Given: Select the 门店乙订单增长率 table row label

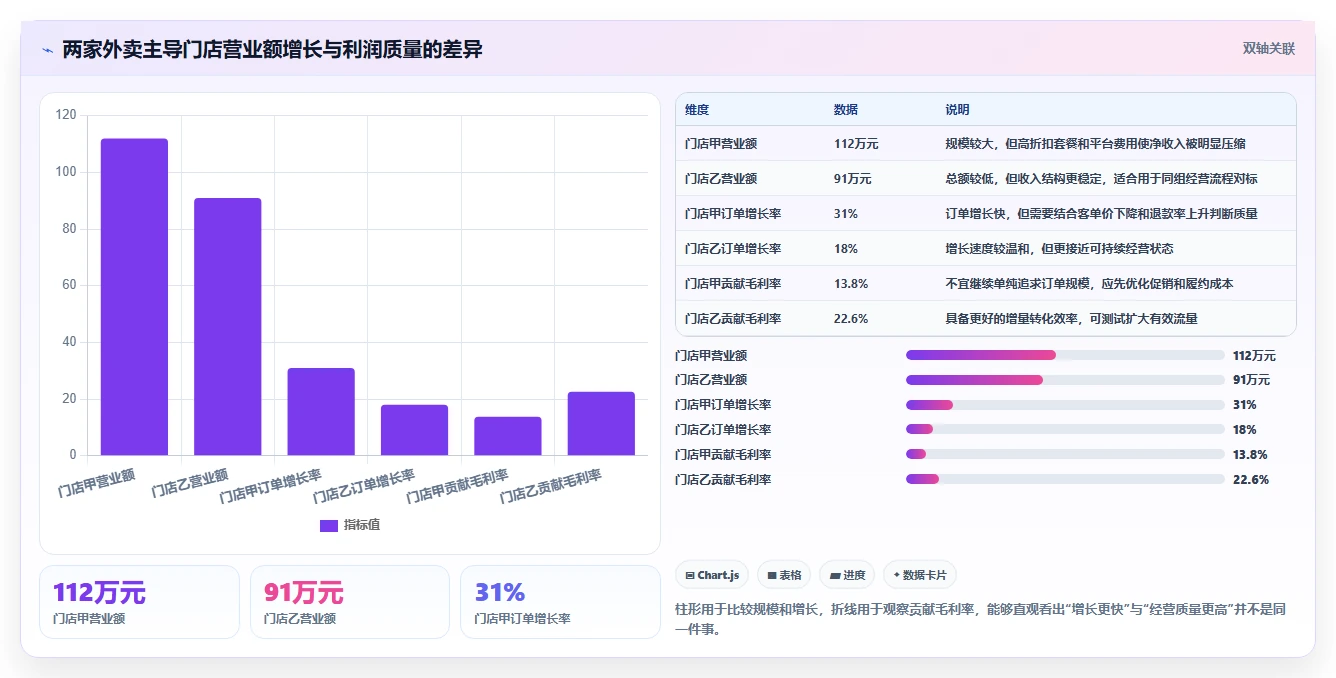Looking at the screenshot, I should 733,249.
